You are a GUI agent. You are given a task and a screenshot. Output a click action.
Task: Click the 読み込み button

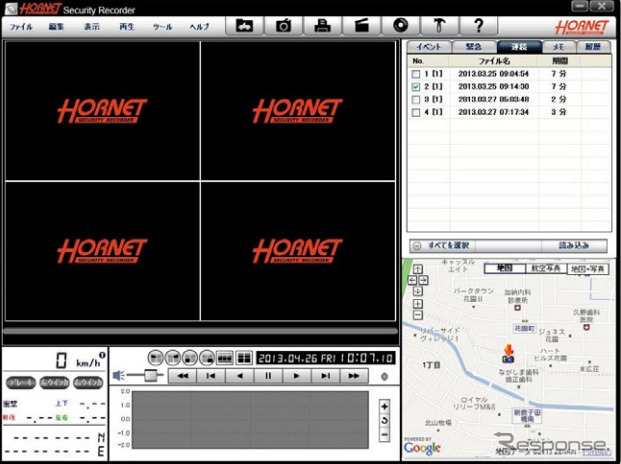point(574,245)
